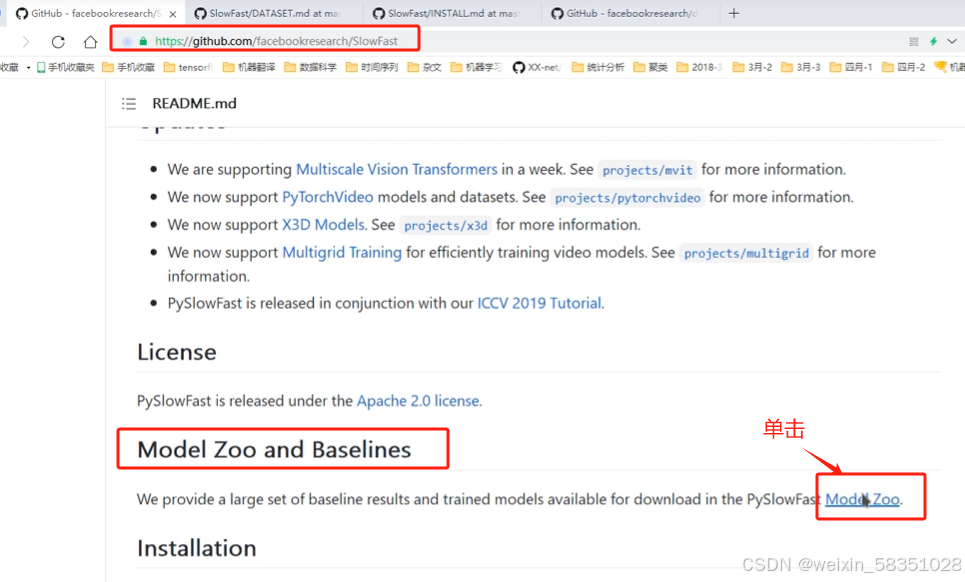Follow the PyTorchVideo link

click(x=327, y=197)
